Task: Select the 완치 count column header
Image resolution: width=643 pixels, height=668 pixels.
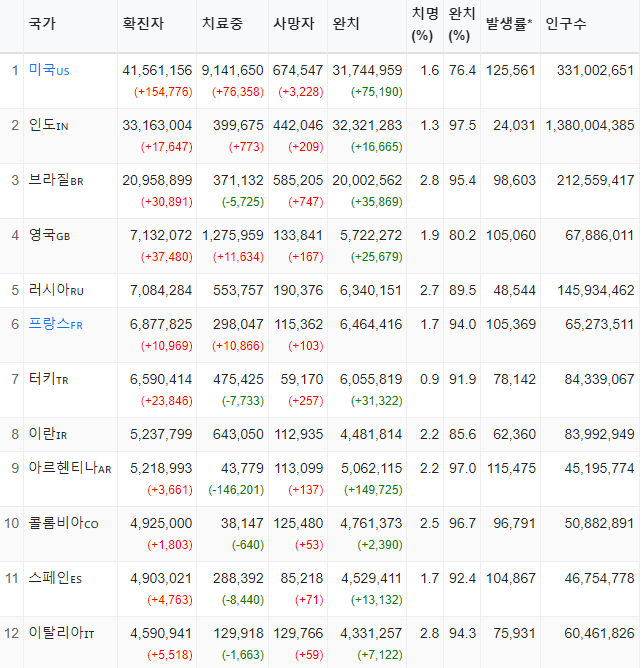Action: pyautogui.click(x=346, y=23)
